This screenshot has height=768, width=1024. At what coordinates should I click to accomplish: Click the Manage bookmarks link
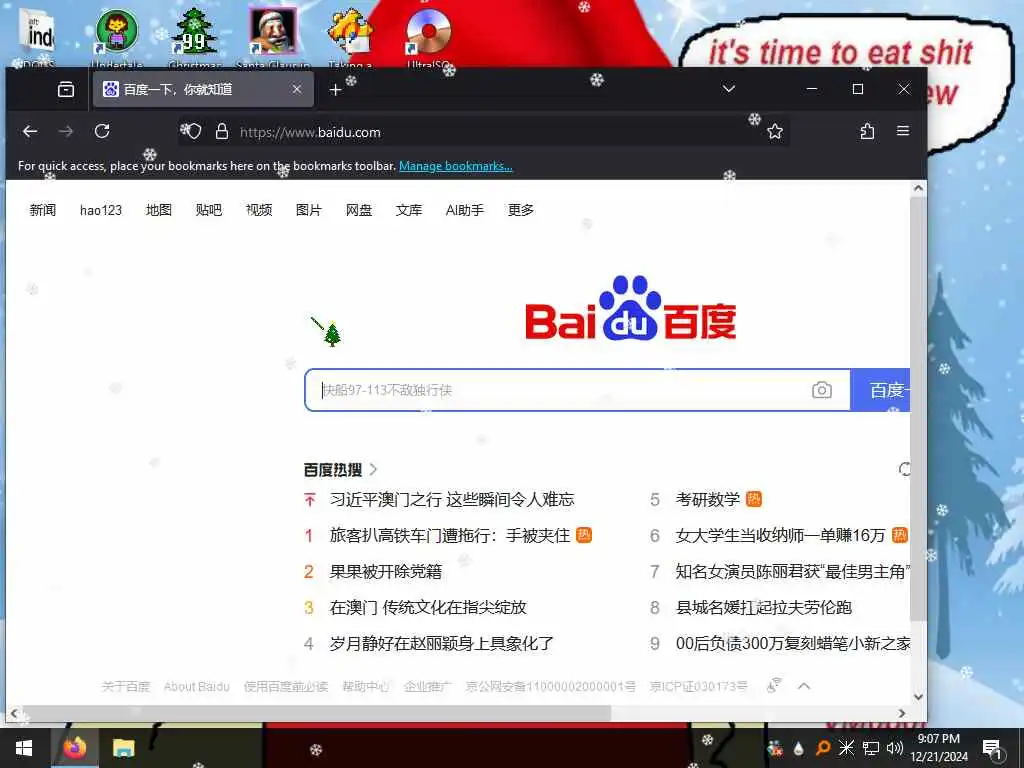click(456, 166)
